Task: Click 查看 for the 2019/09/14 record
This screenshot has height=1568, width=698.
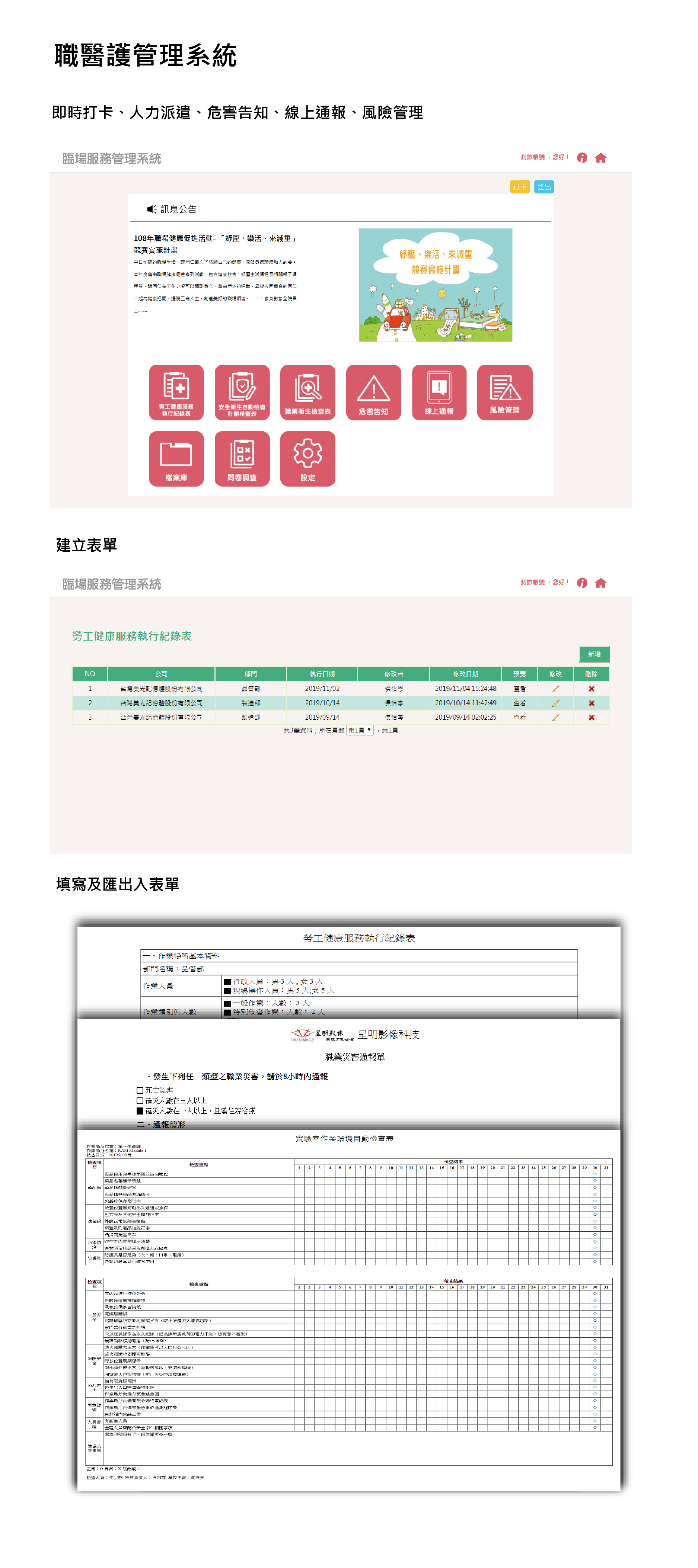Action: (520, 718)
